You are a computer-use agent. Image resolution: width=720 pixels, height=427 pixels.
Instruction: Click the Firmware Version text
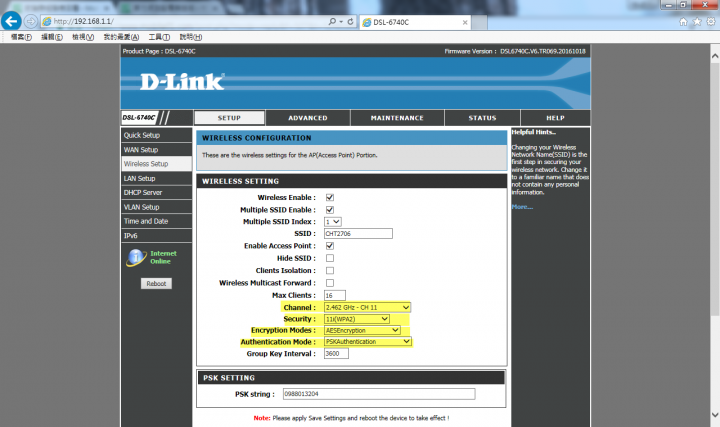coord(515,51)
